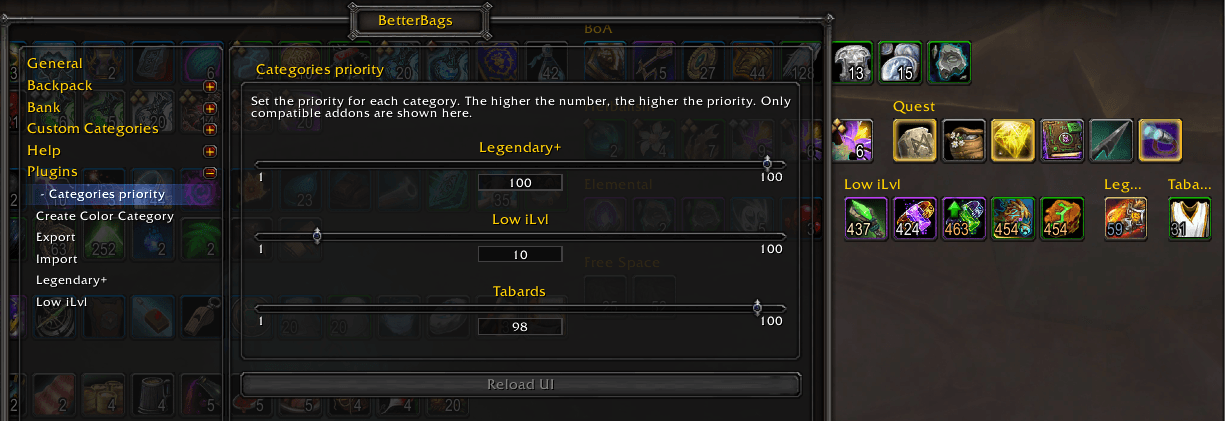
Task: Click the ring quest item icon
Action: 1159,140
